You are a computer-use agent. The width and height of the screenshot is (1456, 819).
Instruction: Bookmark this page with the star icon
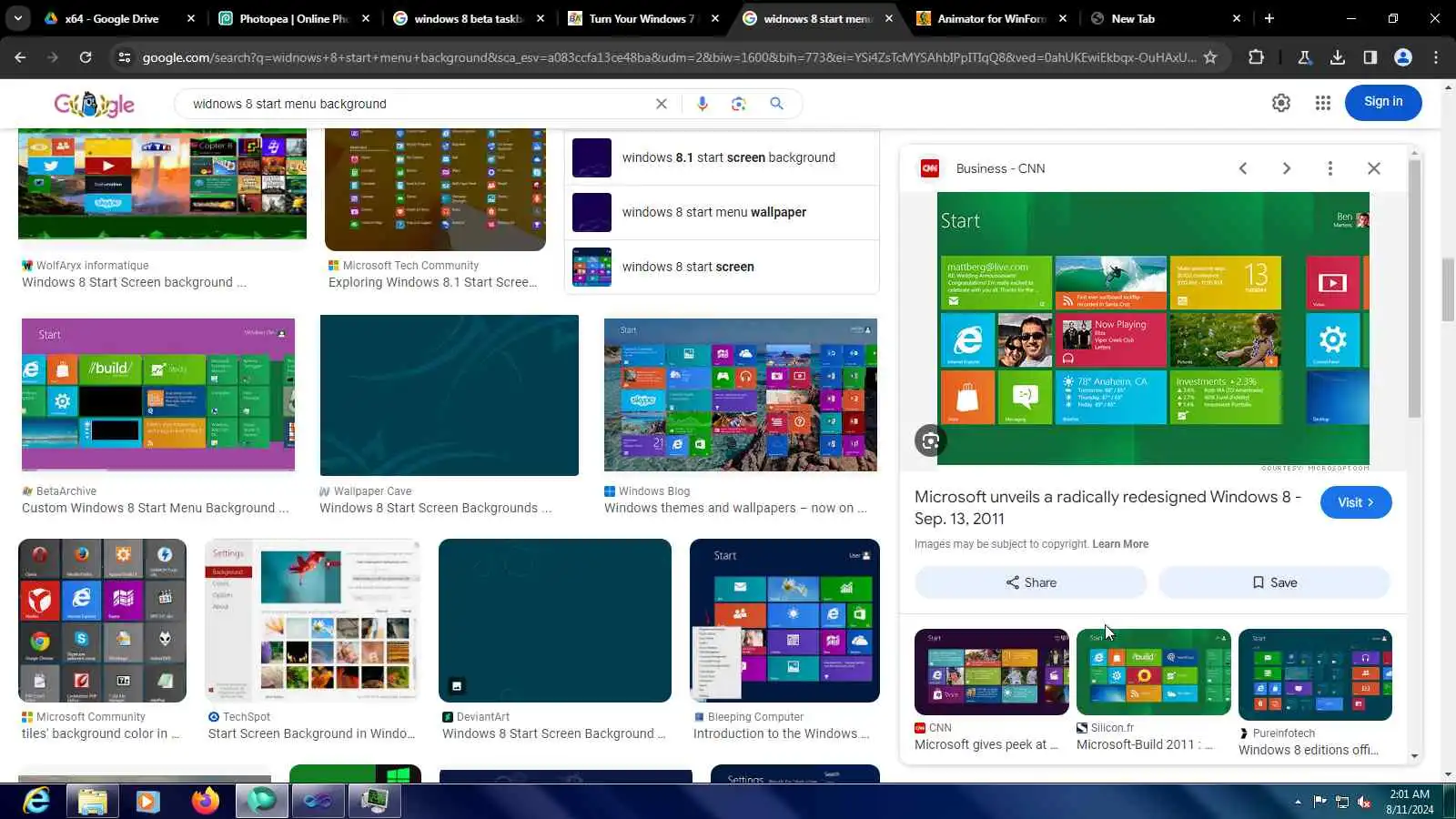[1210, 57]
